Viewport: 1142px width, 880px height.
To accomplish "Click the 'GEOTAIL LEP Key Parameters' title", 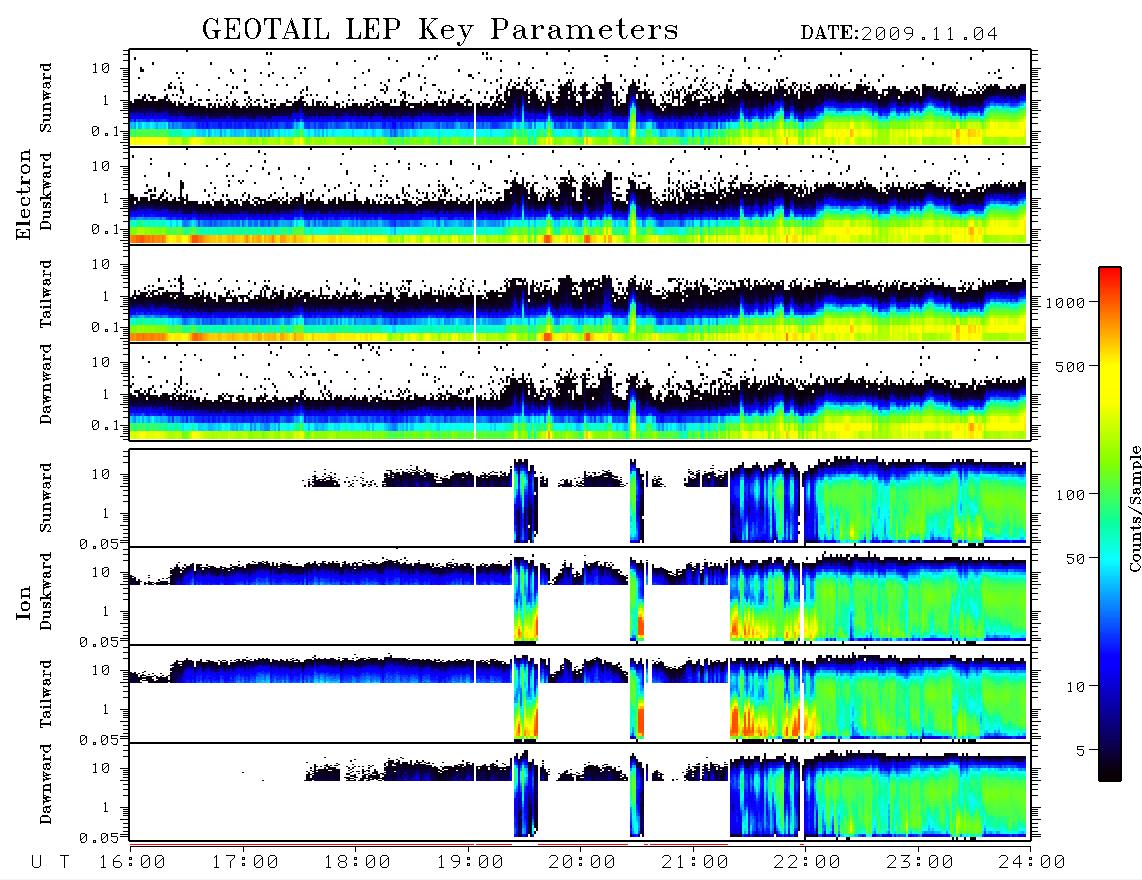I will (x=440, y=31).
